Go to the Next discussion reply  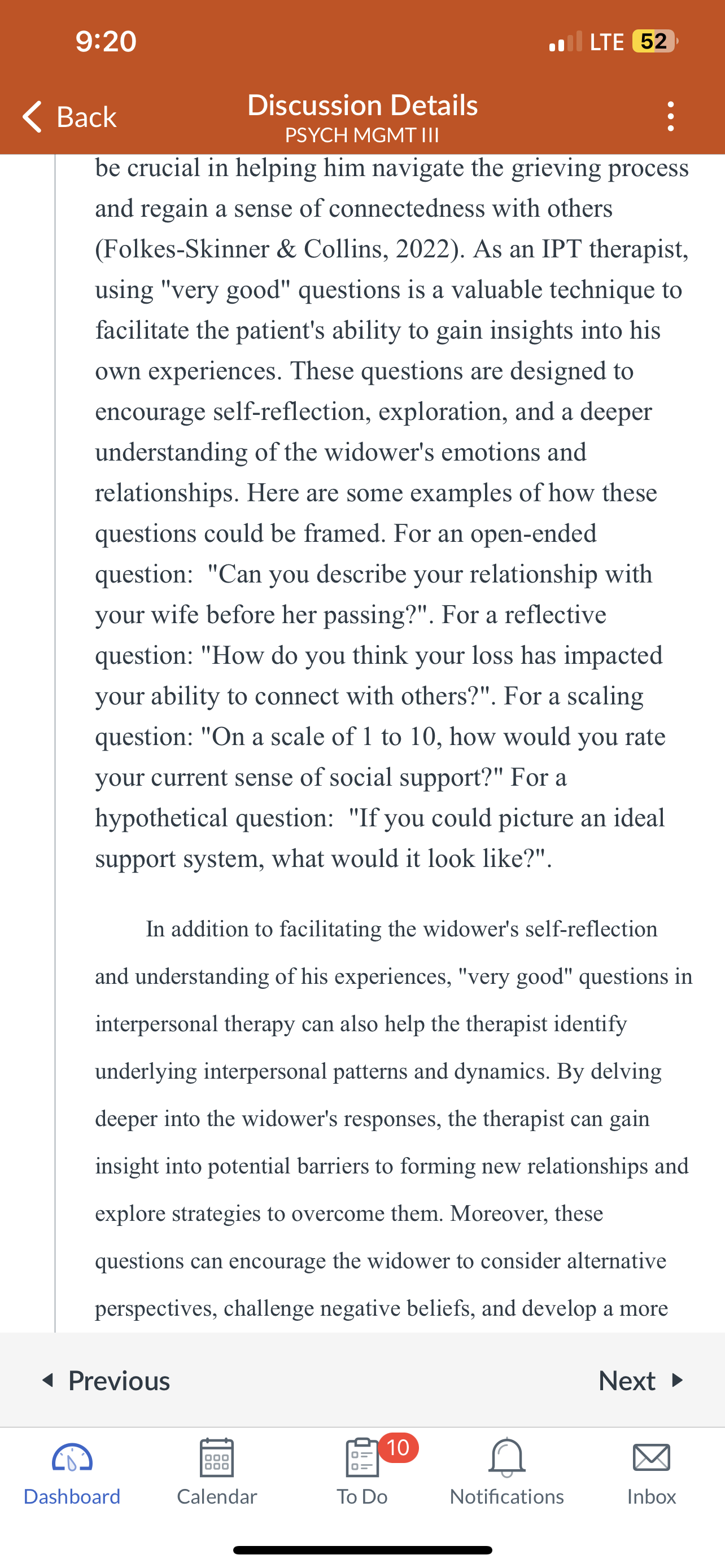click(641, 1380)
